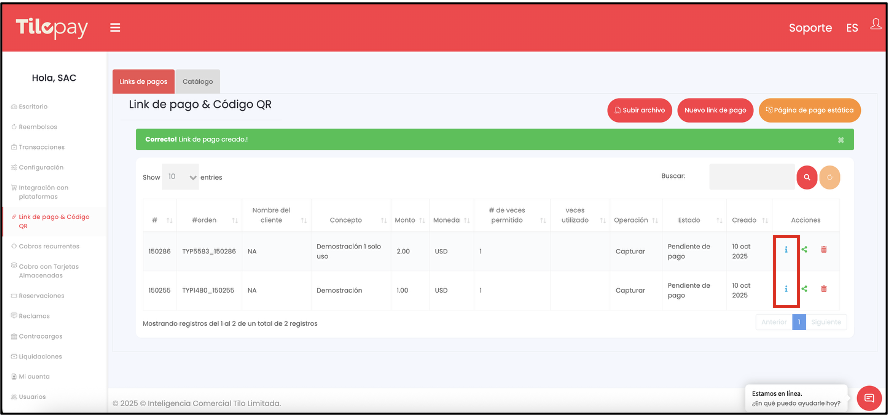Open the user profile icon
This screenshot has width=888, height=420.
click(875, 25)
